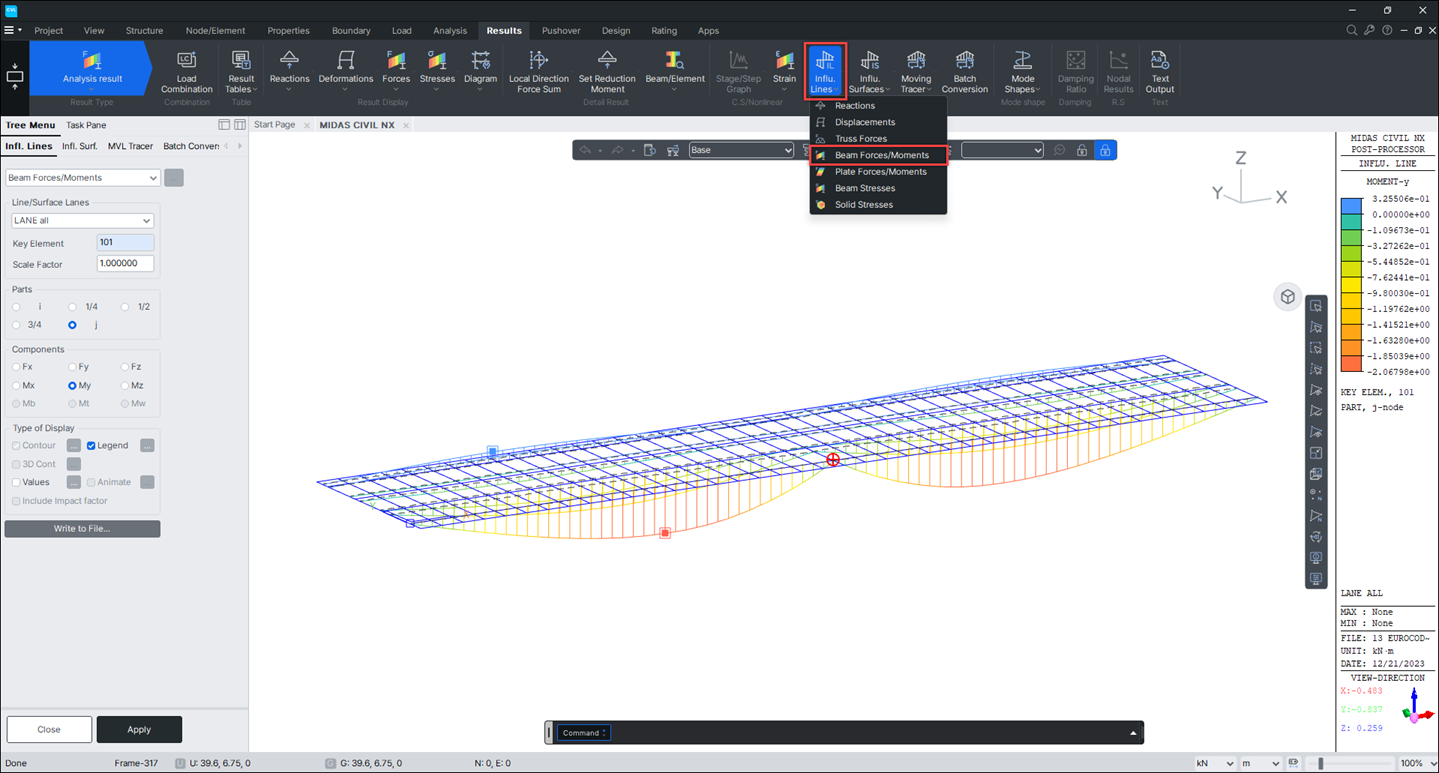Expand the main hamburger menu
This screenshot has width=1439, height=773.
(12, 31)
